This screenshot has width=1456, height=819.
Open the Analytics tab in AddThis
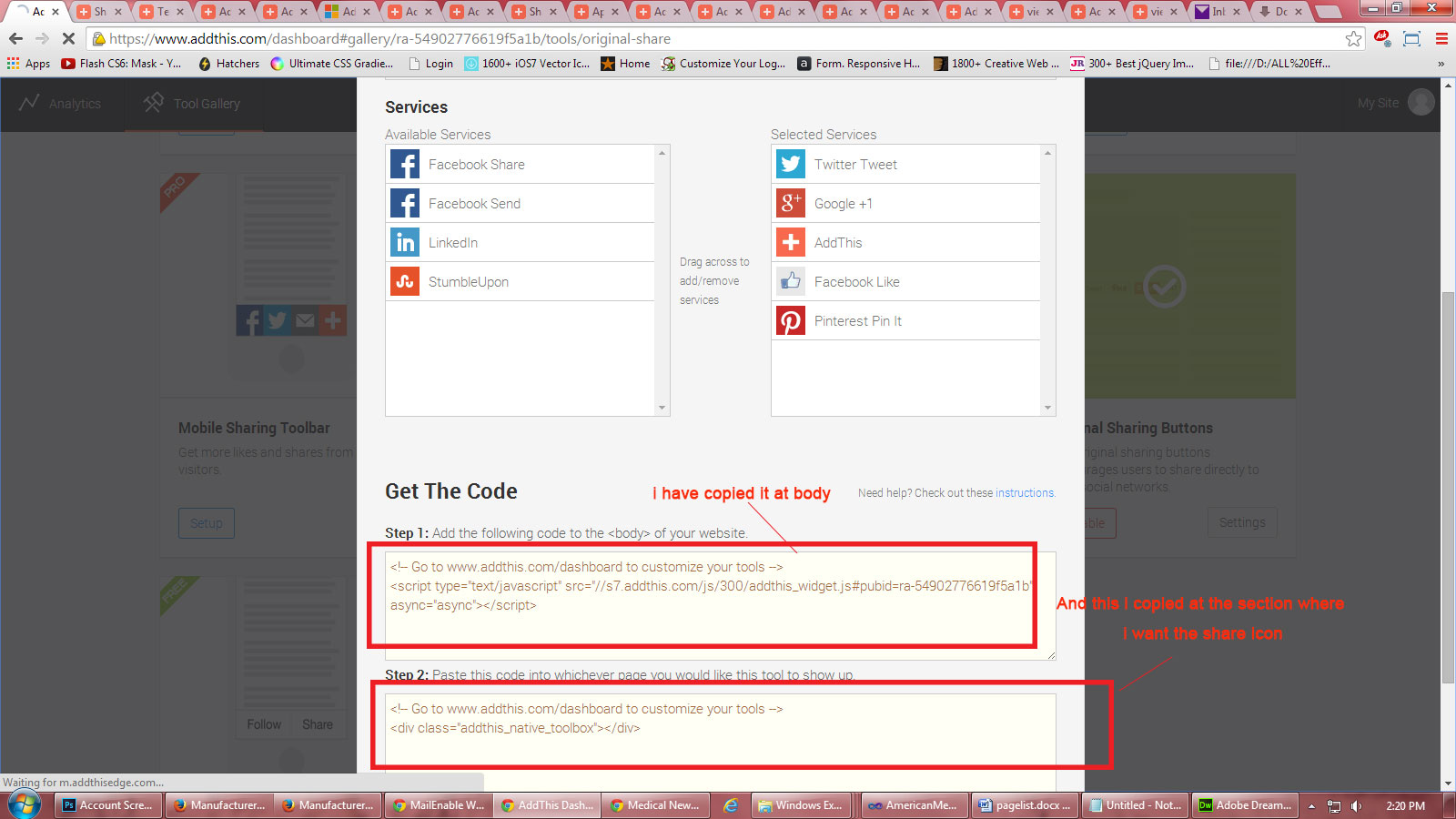pos(61,104)
